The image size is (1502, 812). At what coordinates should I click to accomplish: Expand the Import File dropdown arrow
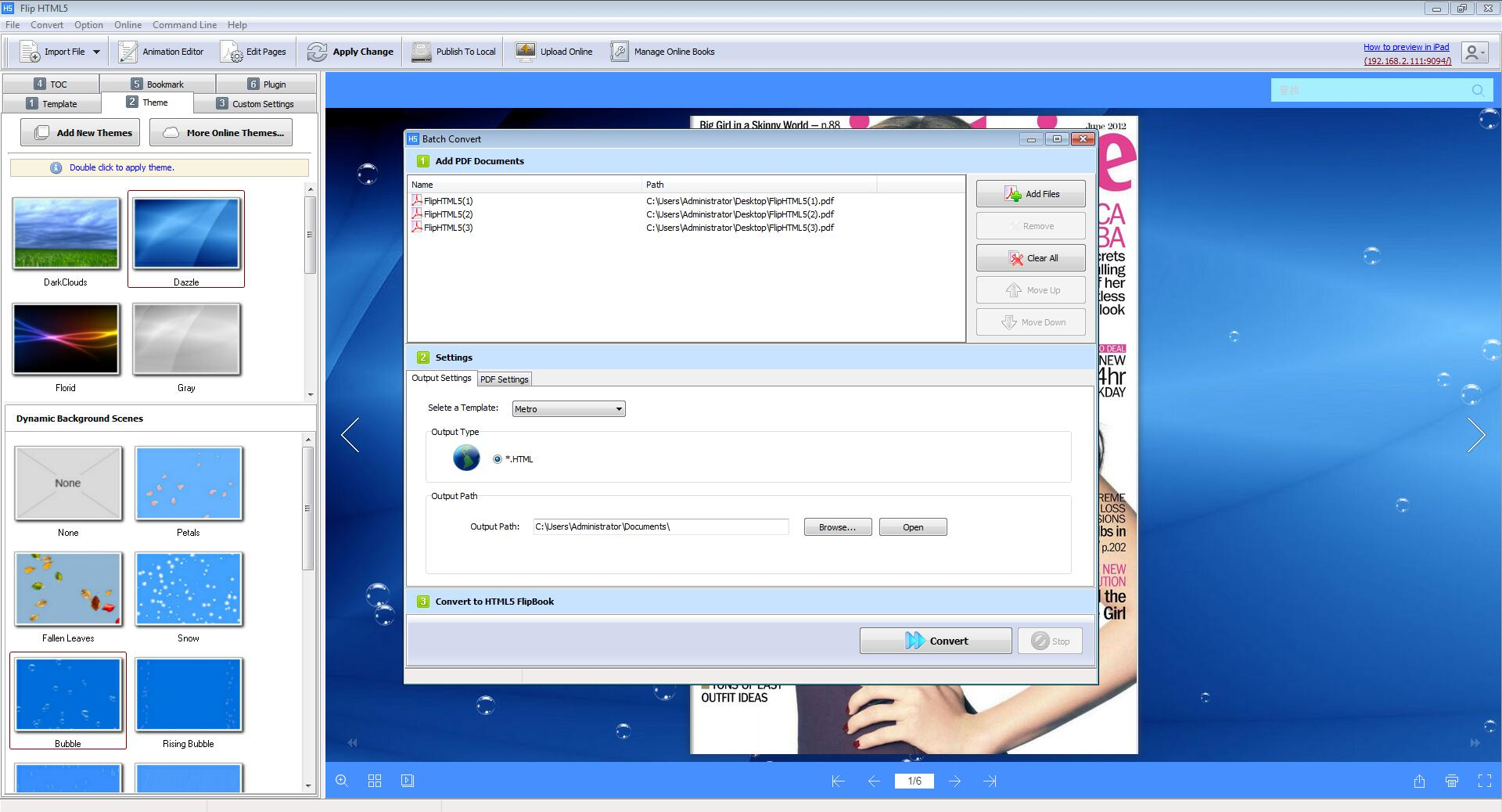[96, 51]
